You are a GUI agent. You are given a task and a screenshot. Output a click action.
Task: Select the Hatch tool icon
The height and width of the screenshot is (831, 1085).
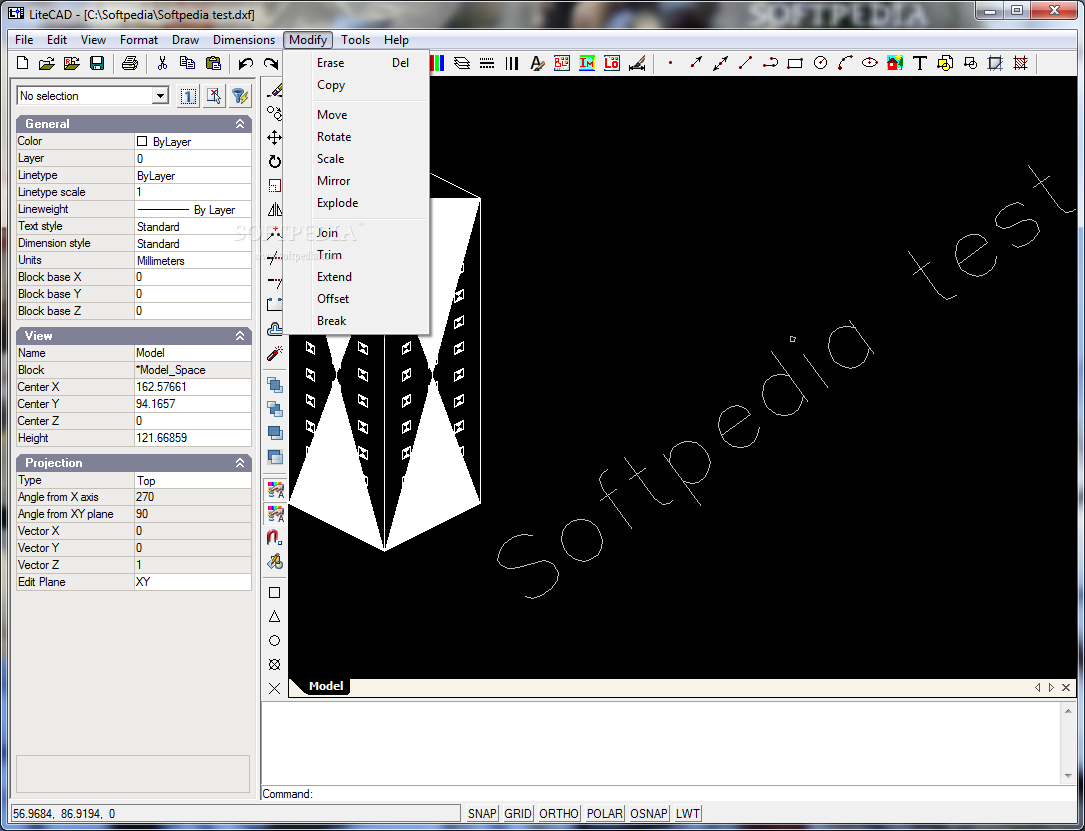[x=1020, y=64]
